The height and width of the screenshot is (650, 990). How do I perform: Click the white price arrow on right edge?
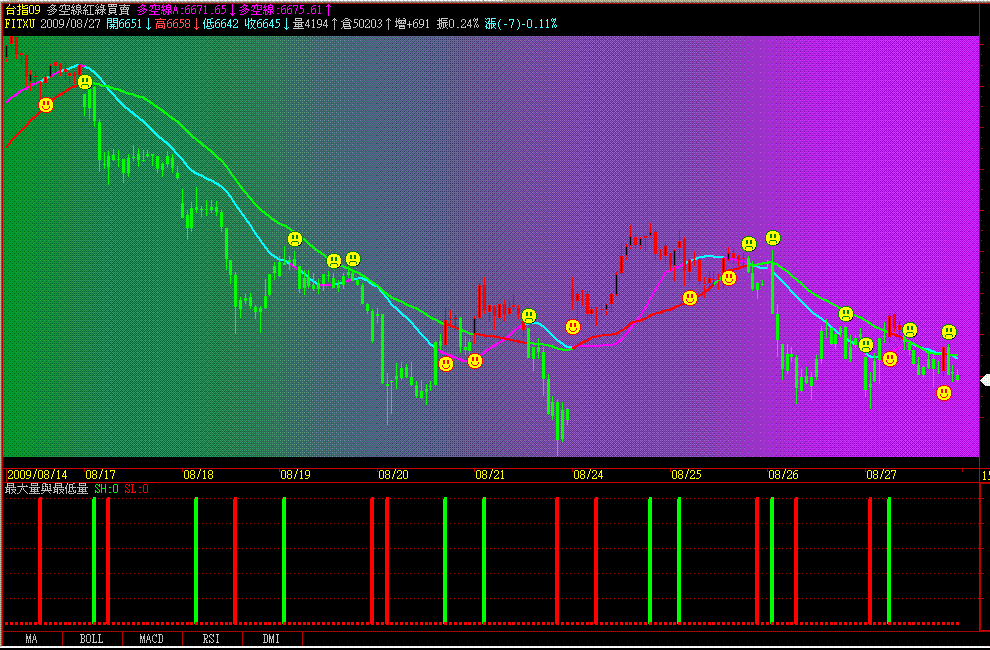[x=984, y=380]
